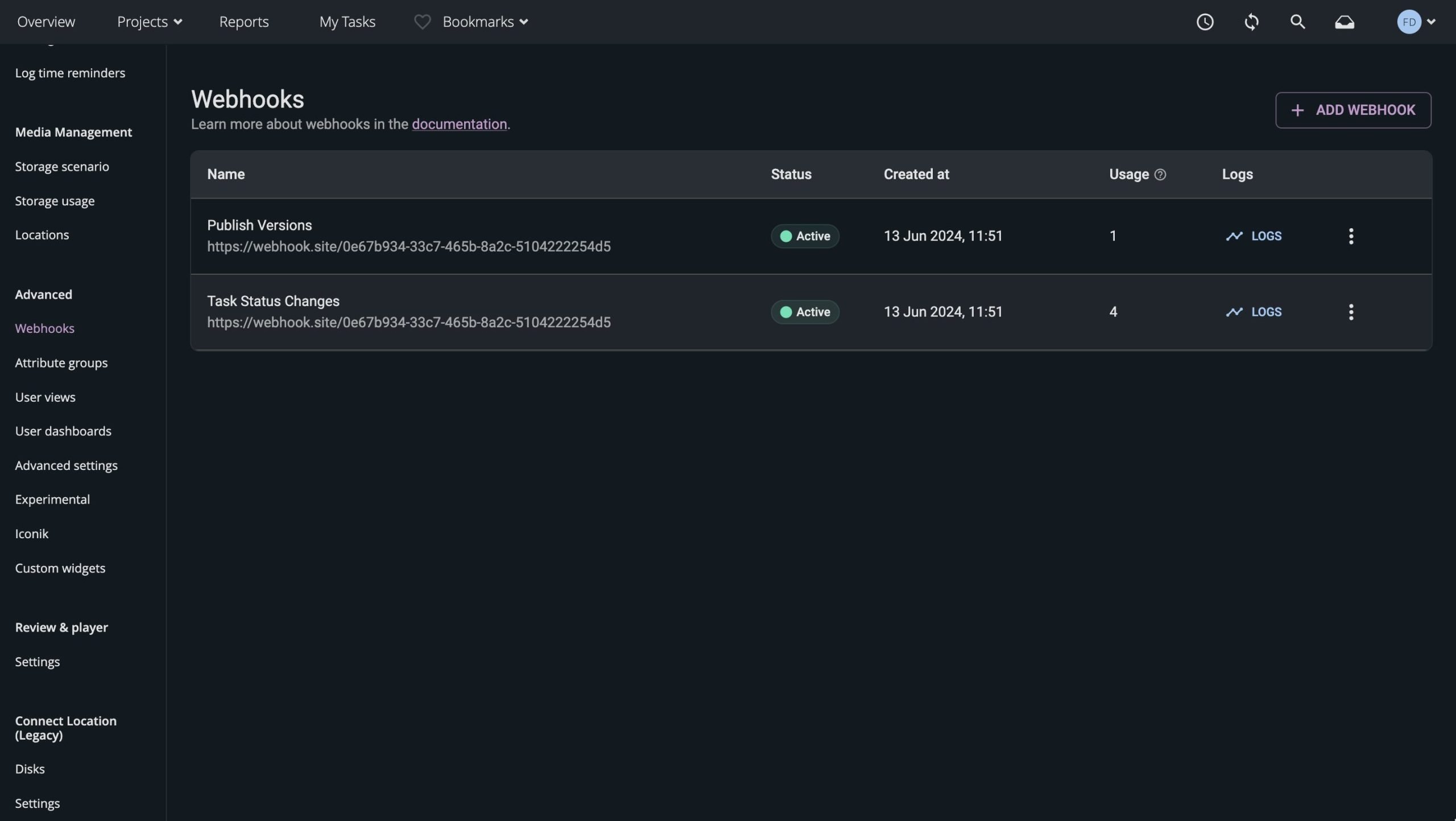1456x821 pixels.
Task: Click the Usage column help icon
Action: 1161,174
